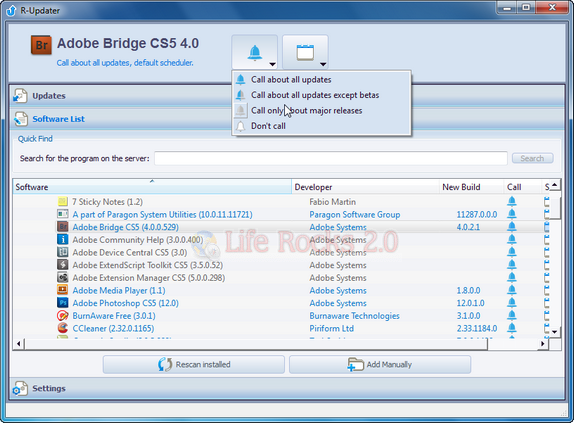The image size is (574, 423).
Task: Click the Adobe ExtendScript Toolkit icon
Action: tap(63, 265)
